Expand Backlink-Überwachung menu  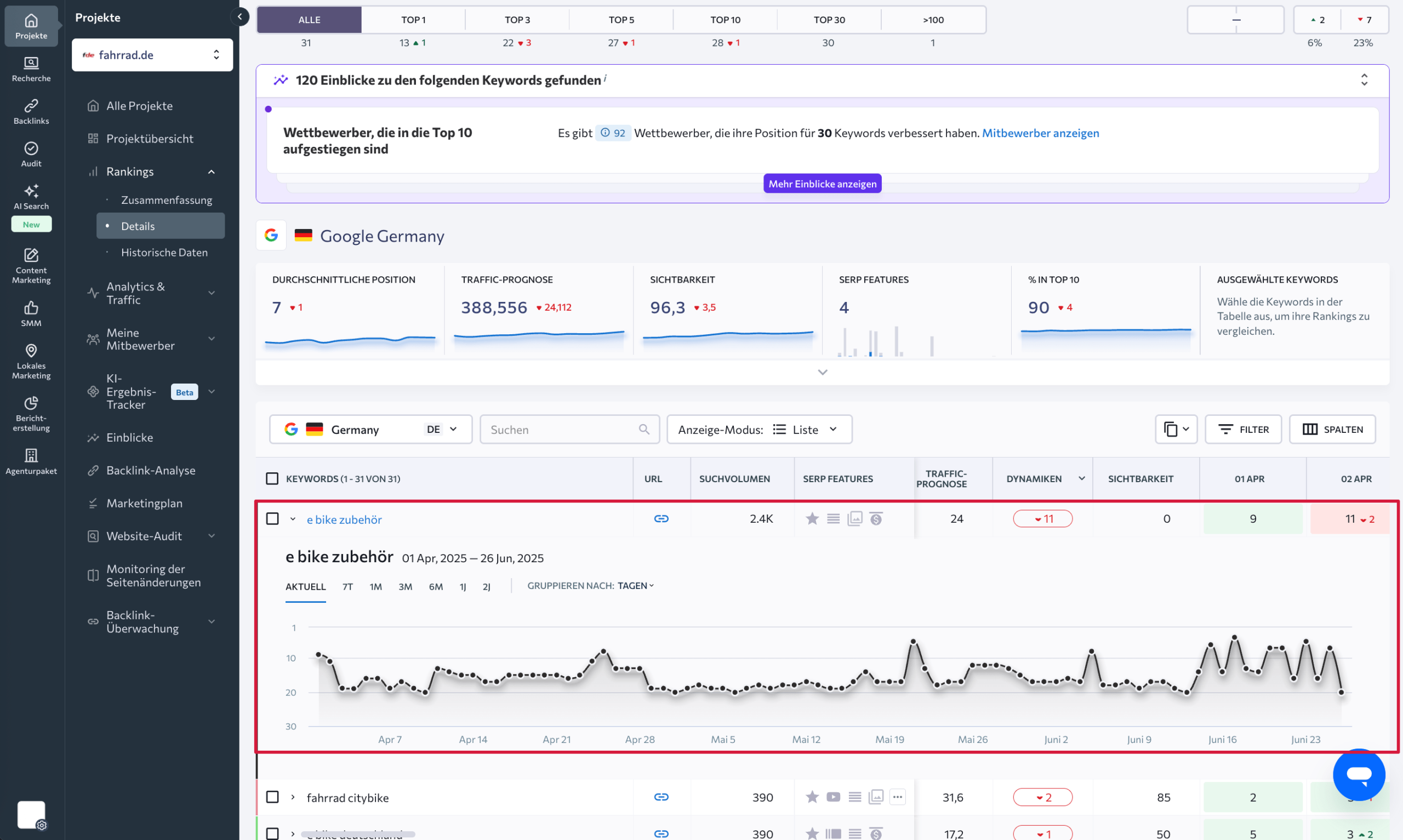click(x=211, y=621)
